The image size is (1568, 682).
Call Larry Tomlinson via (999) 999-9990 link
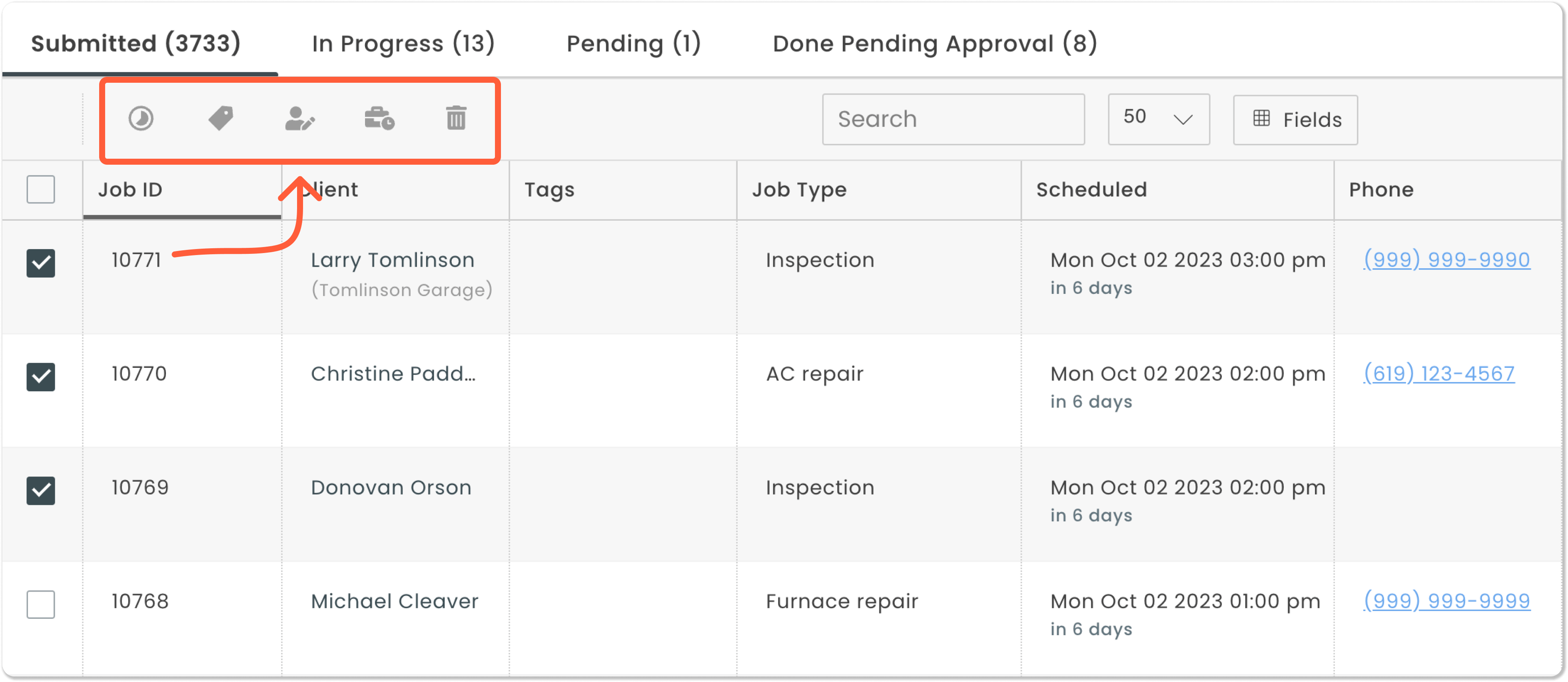click(1447, 259)
